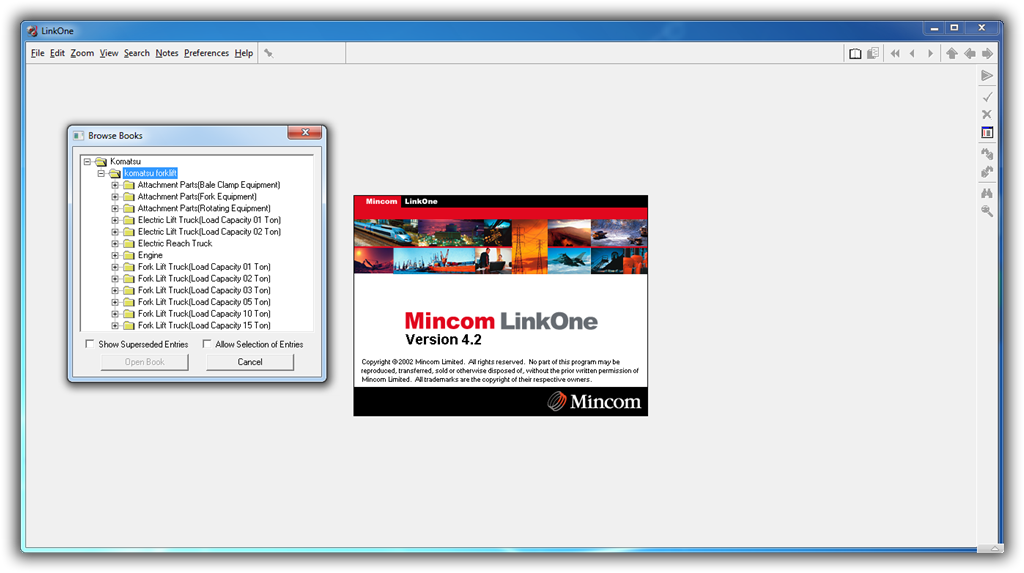Expand Fork Lift Truck(Load Capacity 10 Ton) node
Viewport: 1024px width, 573px height.
115,314
